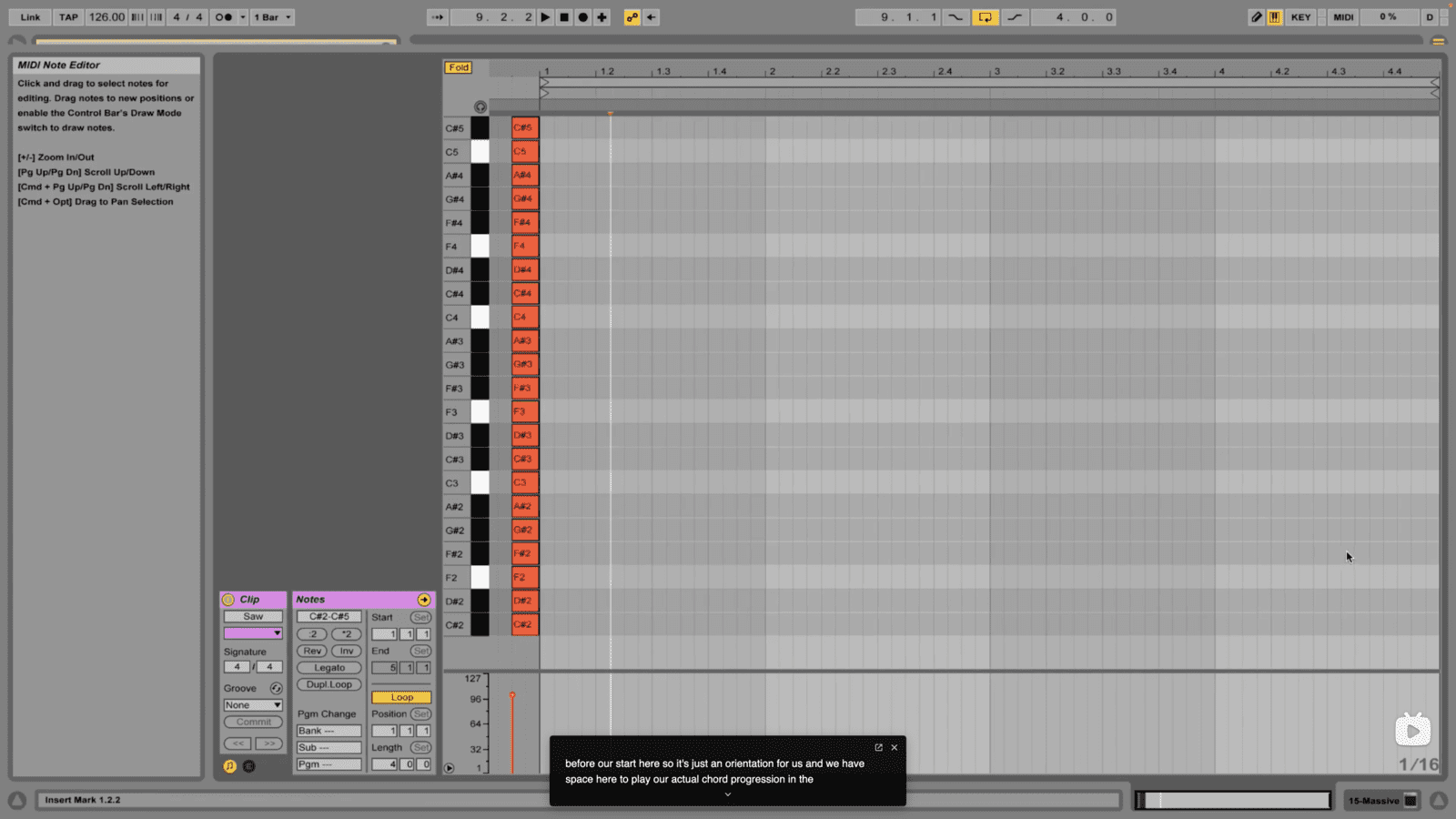Toggle the Punch-Out switch icon
Screen dimensions: 1456x819
(x=1015, y=17)
